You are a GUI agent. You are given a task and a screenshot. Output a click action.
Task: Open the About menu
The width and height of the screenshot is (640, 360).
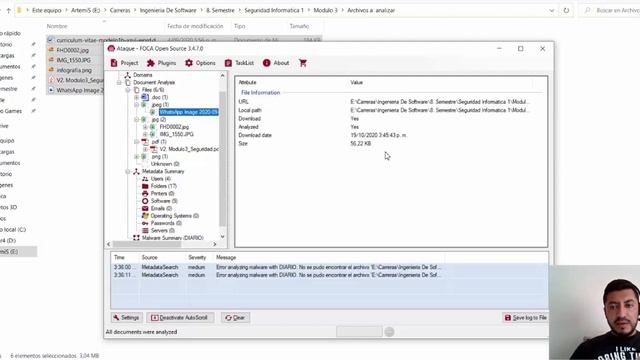tap(276, 63)
